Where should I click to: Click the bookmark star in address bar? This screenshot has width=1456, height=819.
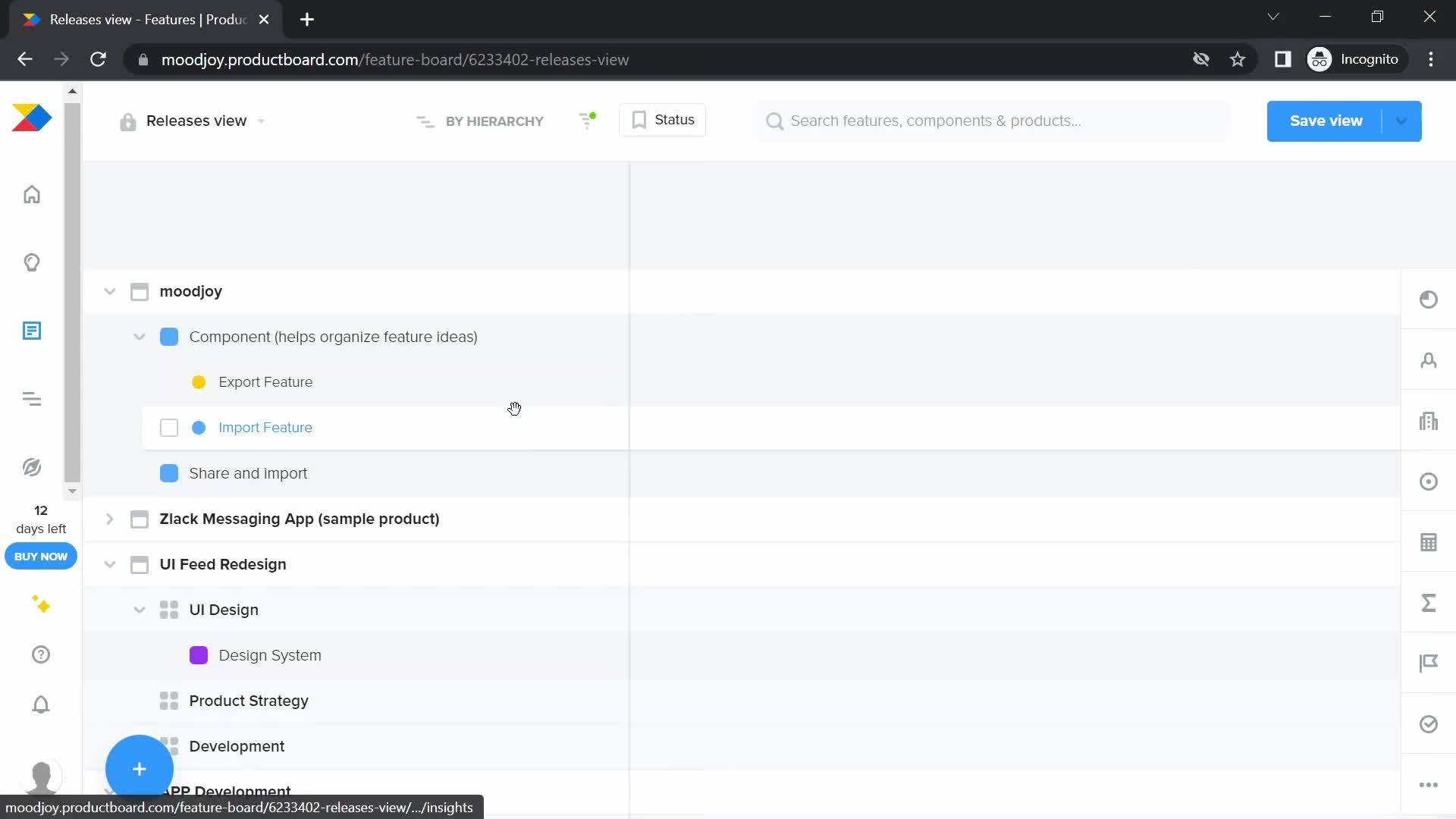(1238, 59)
